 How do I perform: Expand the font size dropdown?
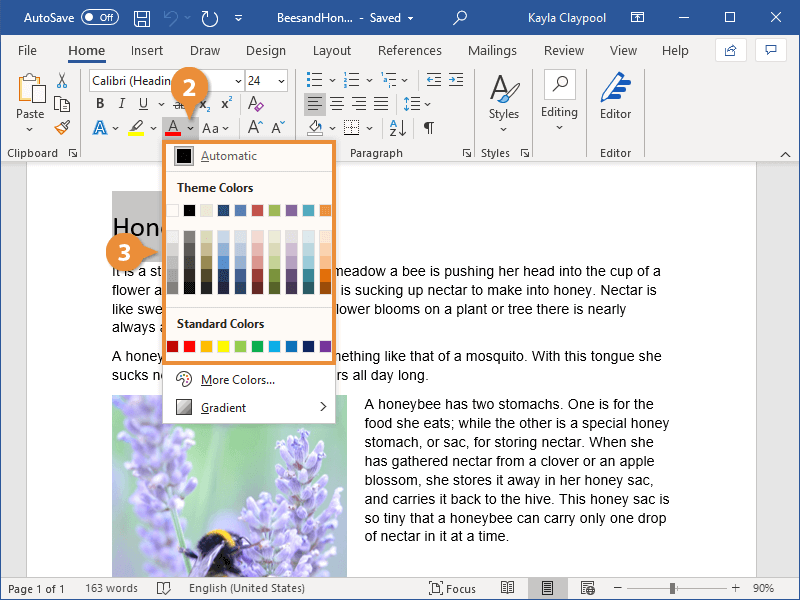point(281,81)
